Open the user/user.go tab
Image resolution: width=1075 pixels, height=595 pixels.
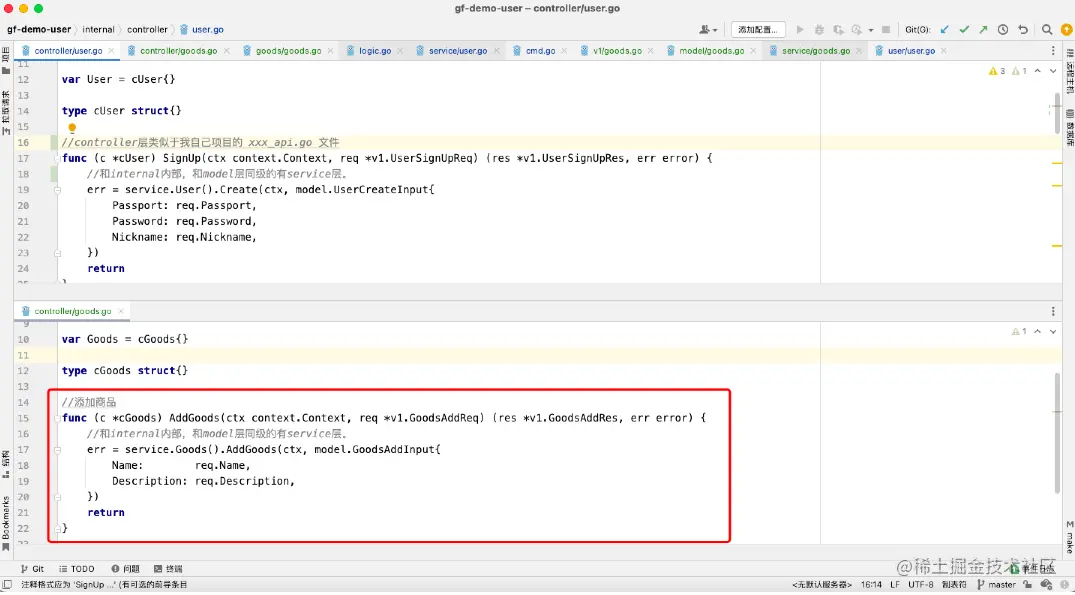911,51
